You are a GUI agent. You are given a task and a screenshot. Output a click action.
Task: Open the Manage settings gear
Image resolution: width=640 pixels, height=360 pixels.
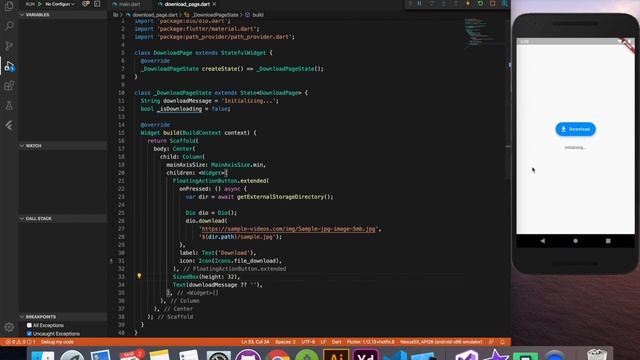click(9, 327)
